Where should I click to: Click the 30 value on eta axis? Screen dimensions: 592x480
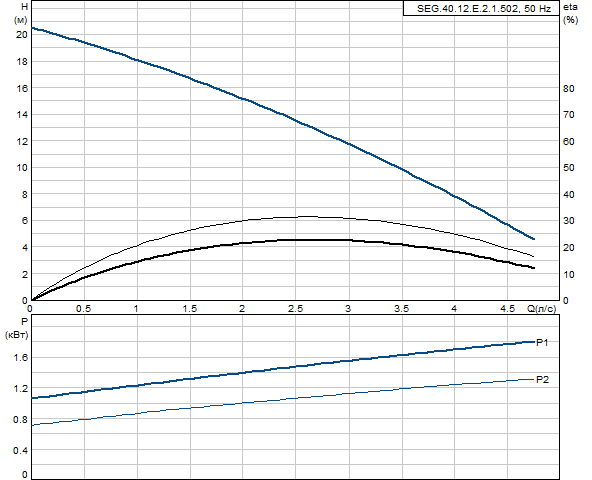569,221
